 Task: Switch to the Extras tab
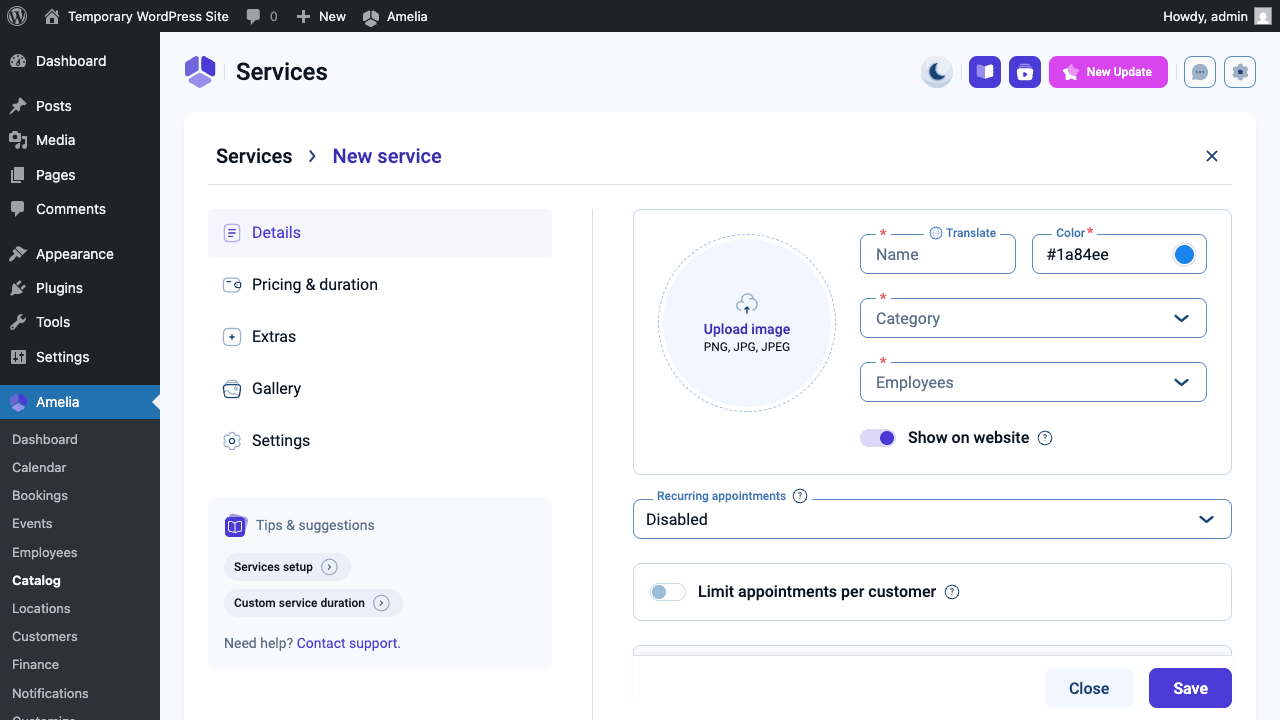click(x=380, y=337)
